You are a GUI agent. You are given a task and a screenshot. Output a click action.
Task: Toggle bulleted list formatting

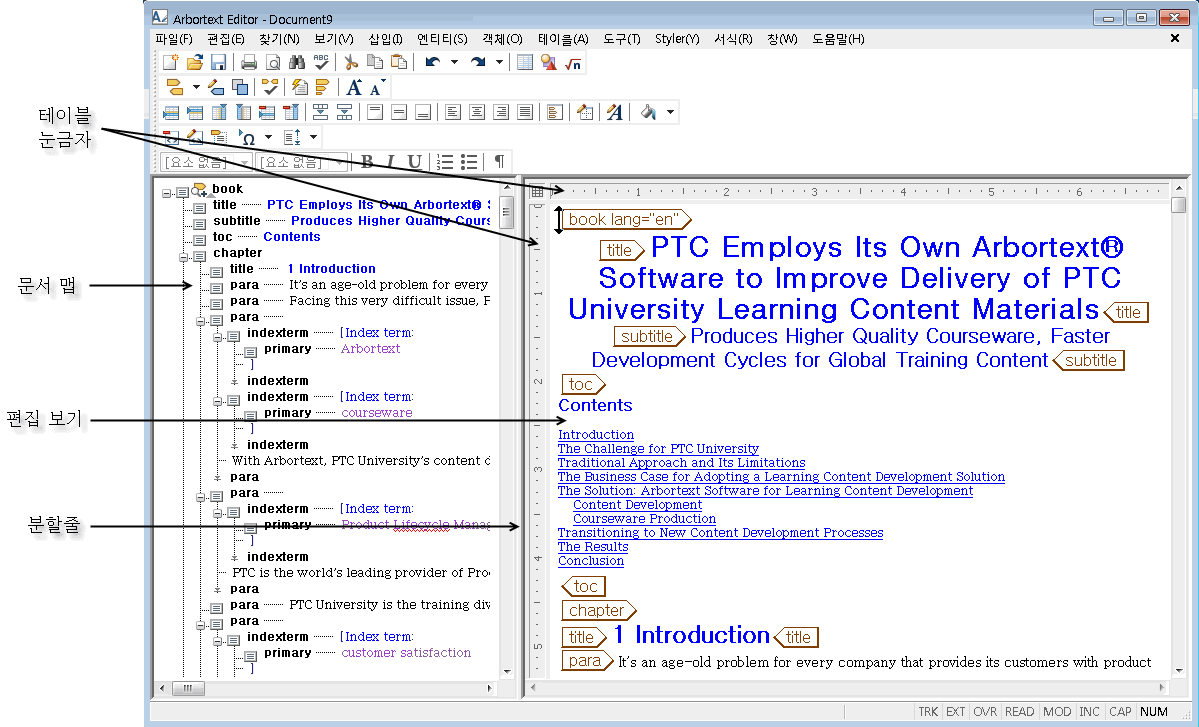click(469, 161)
